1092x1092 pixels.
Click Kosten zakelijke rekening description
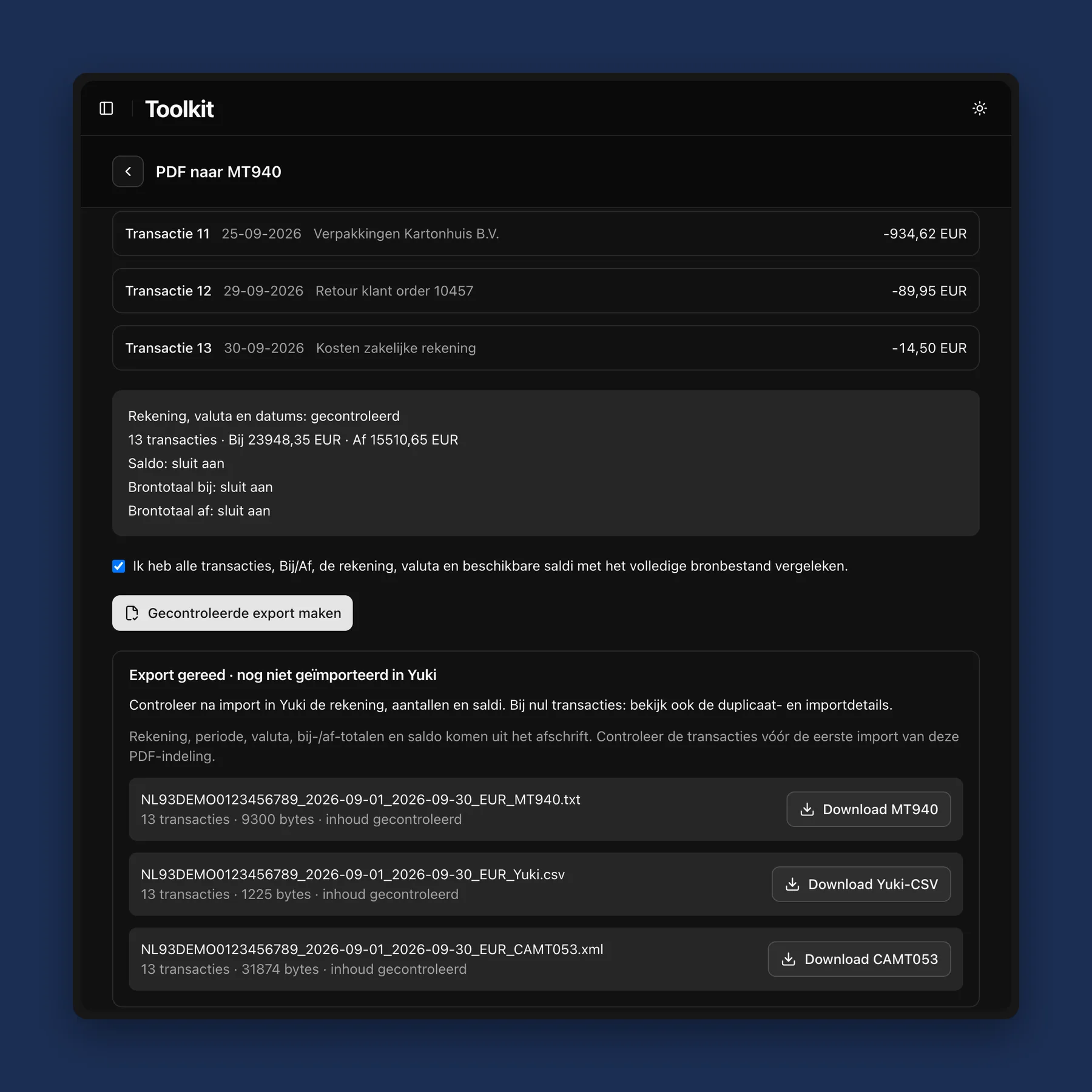coord(396,348)
